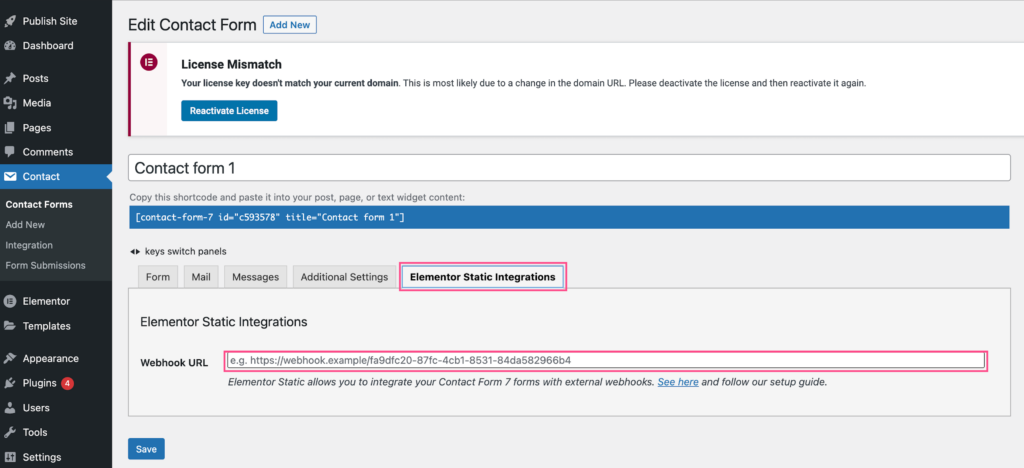Click the 'Webhook URL' field label
1024x468 pixels.
coord(174,363)
